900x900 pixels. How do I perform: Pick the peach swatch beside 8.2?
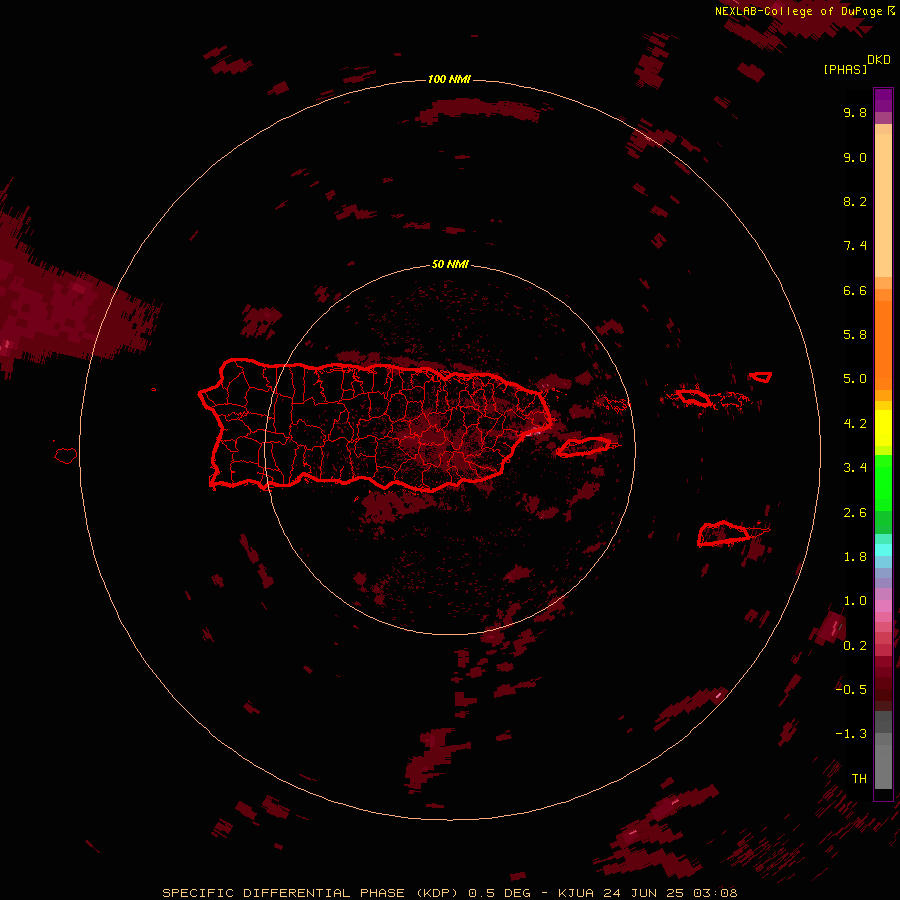coord(883,205)
